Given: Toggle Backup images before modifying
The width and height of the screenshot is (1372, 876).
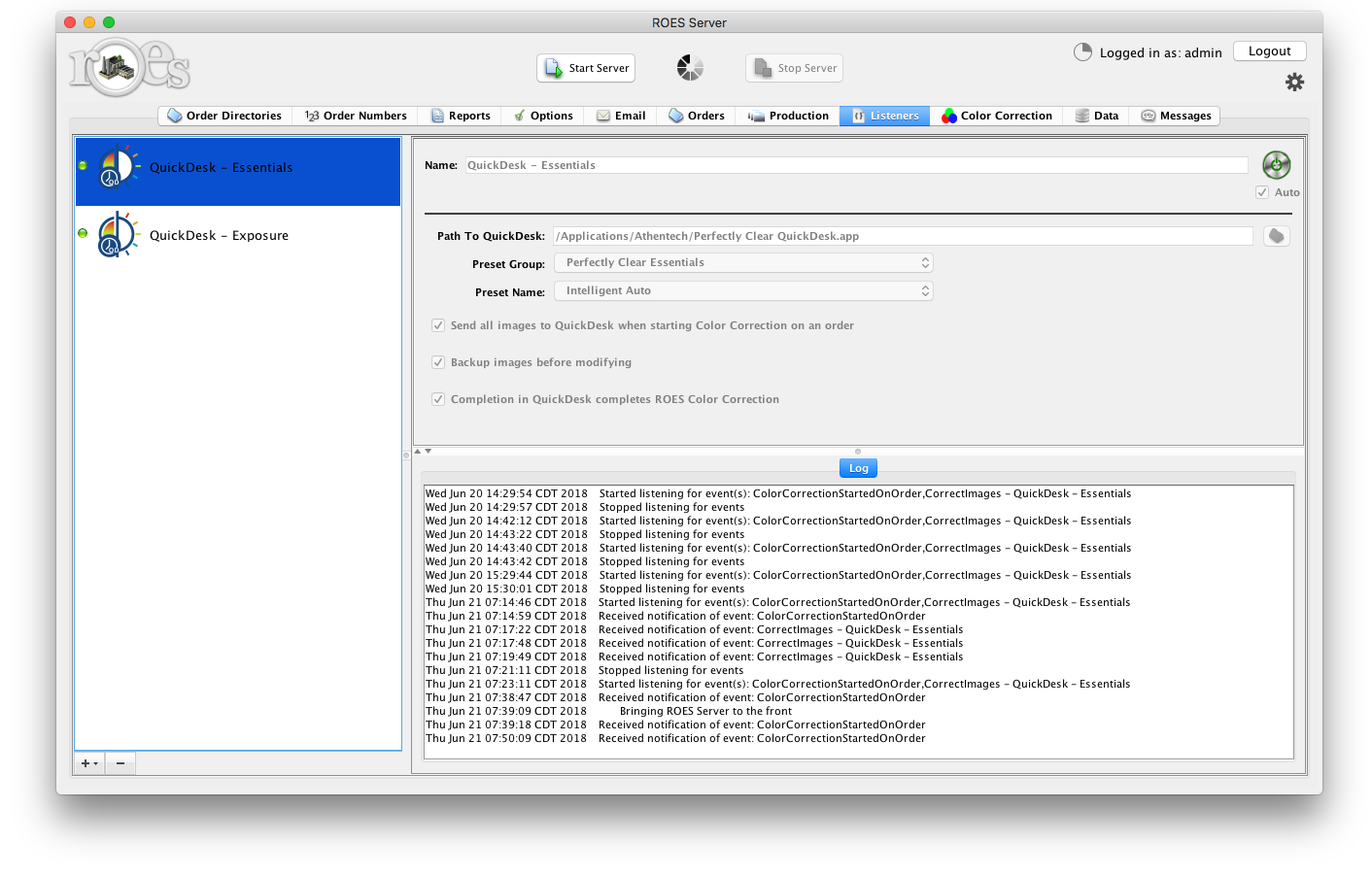Looking at the screenshot, I should tap(438, 362).
